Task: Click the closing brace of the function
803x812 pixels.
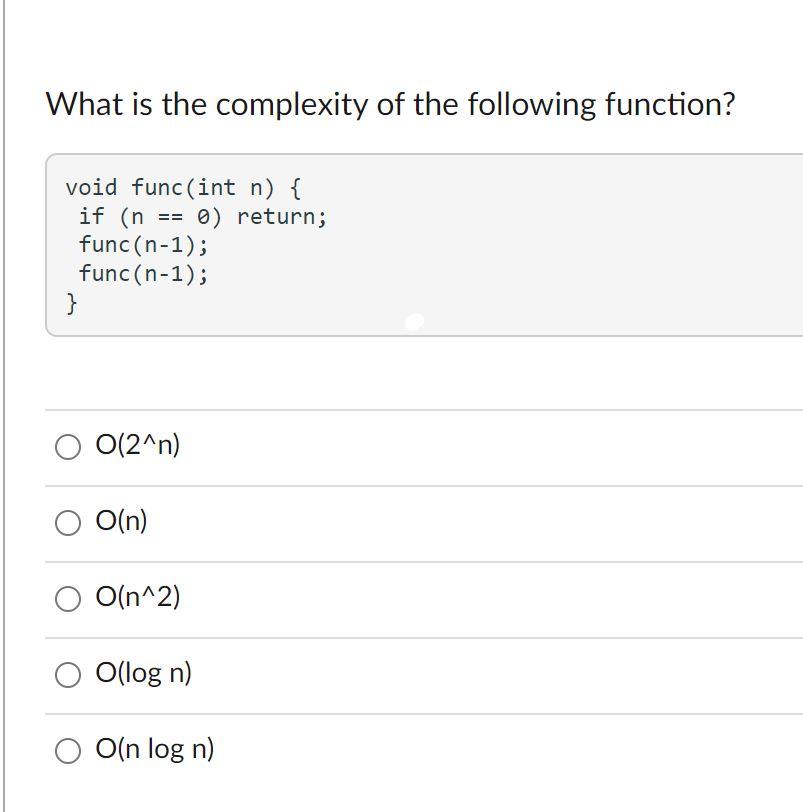Action: point(72,302)
